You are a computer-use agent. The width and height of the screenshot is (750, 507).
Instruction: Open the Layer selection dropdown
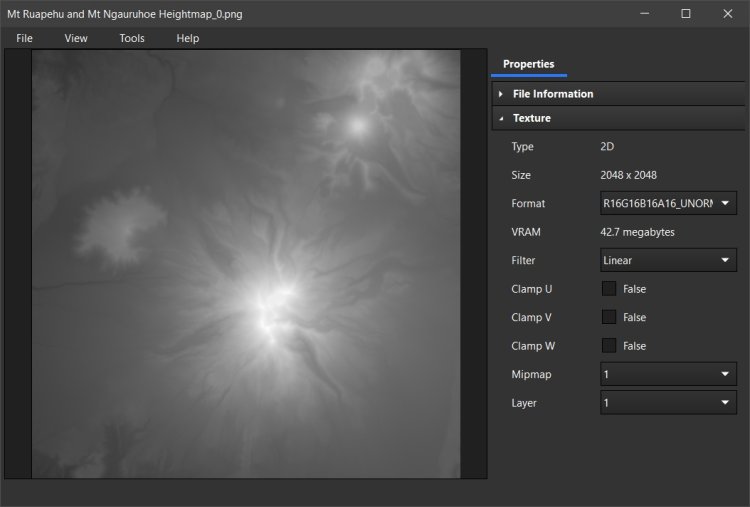pyautogui.click(x=668, y=403)
